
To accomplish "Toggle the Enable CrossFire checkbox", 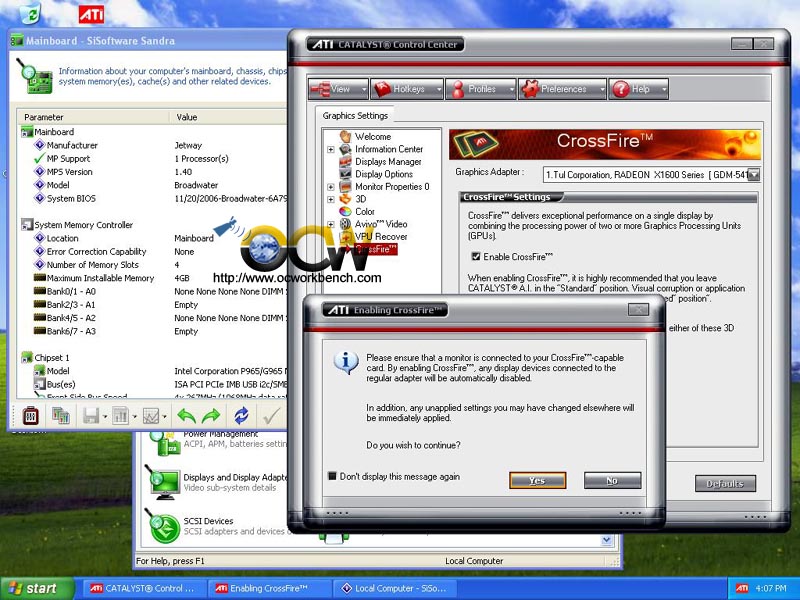I will click(476, 257).
